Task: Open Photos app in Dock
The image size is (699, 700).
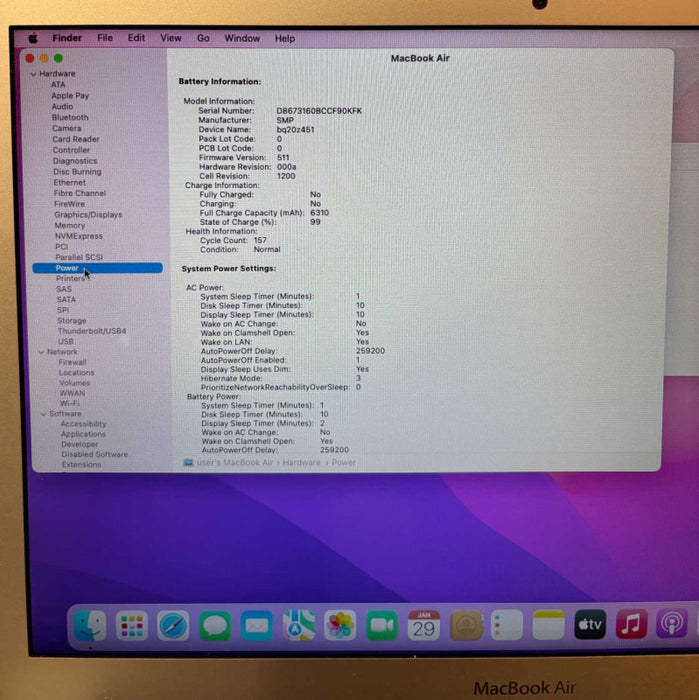Action: (x=340, y=625)
